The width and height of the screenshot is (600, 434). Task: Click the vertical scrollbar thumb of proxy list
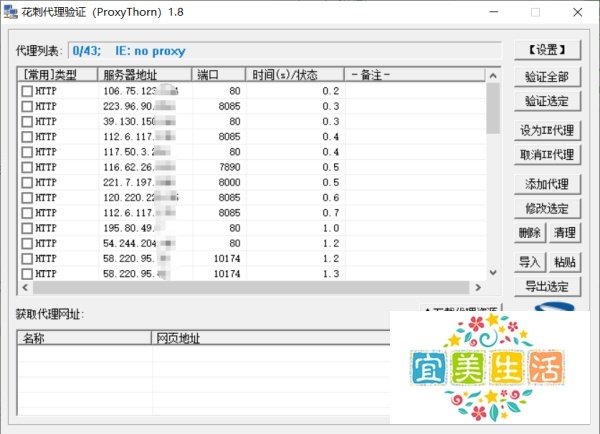493,108
